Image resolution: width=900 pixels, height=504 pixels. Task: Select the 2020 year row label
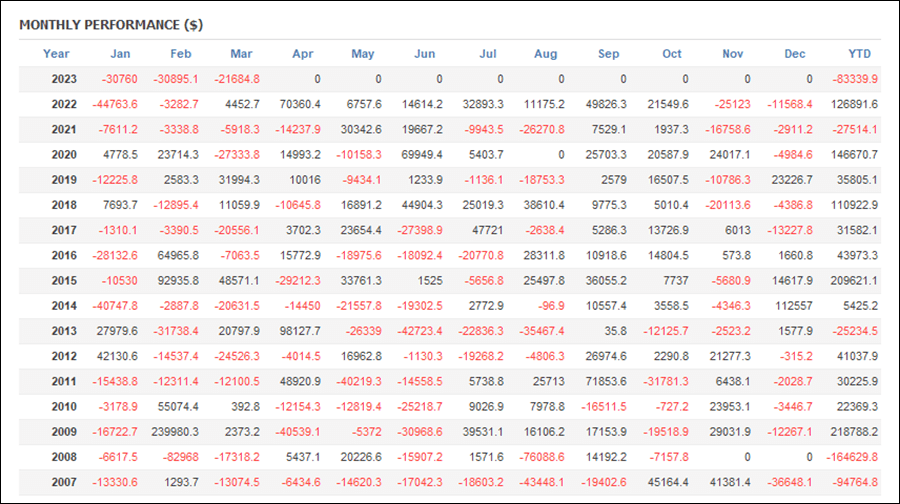pos(64,155)
